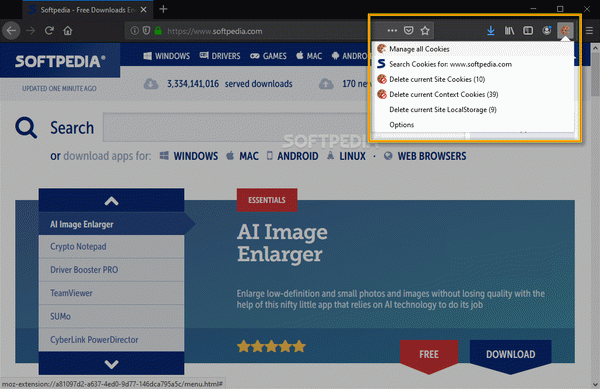Viewport: 600px width, 389px height.
Task: Open the Firefox account icon
Action: coord(547,31)
